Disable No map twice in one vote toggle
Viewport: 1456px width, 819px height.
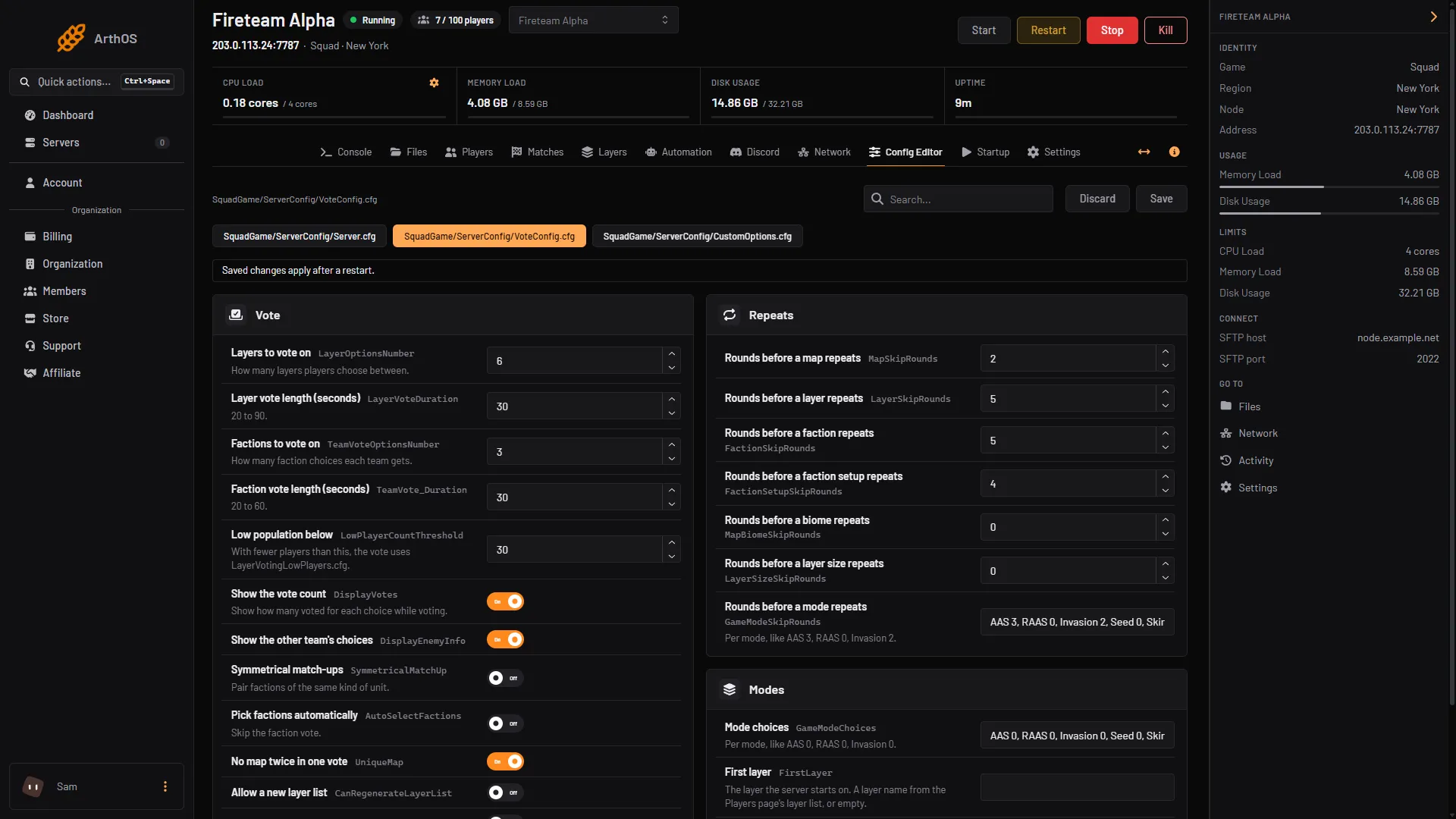[505, 761]
